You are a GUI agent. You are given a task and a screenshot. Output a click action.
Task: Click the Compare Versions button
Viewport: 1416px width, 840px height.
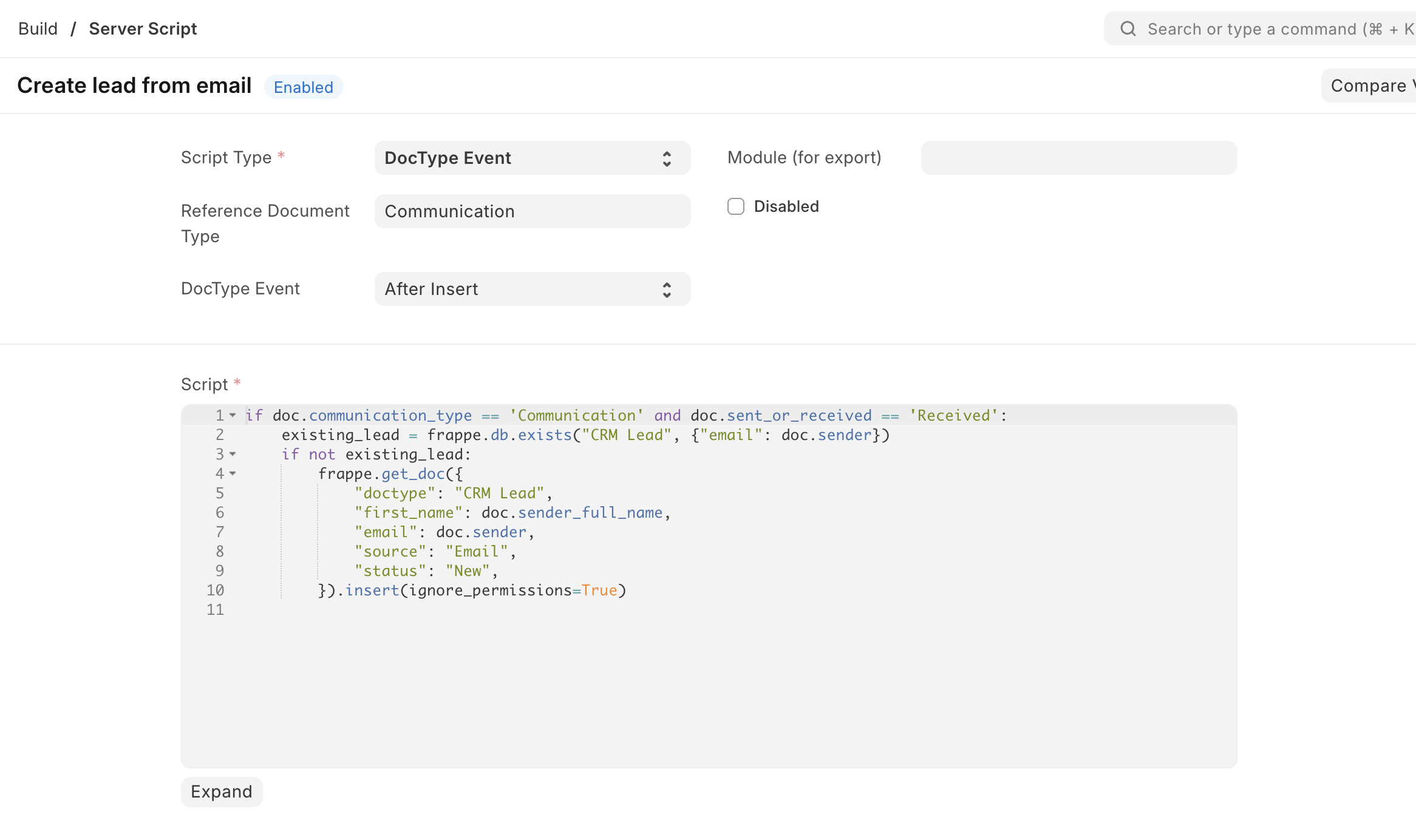(1370, 86)
